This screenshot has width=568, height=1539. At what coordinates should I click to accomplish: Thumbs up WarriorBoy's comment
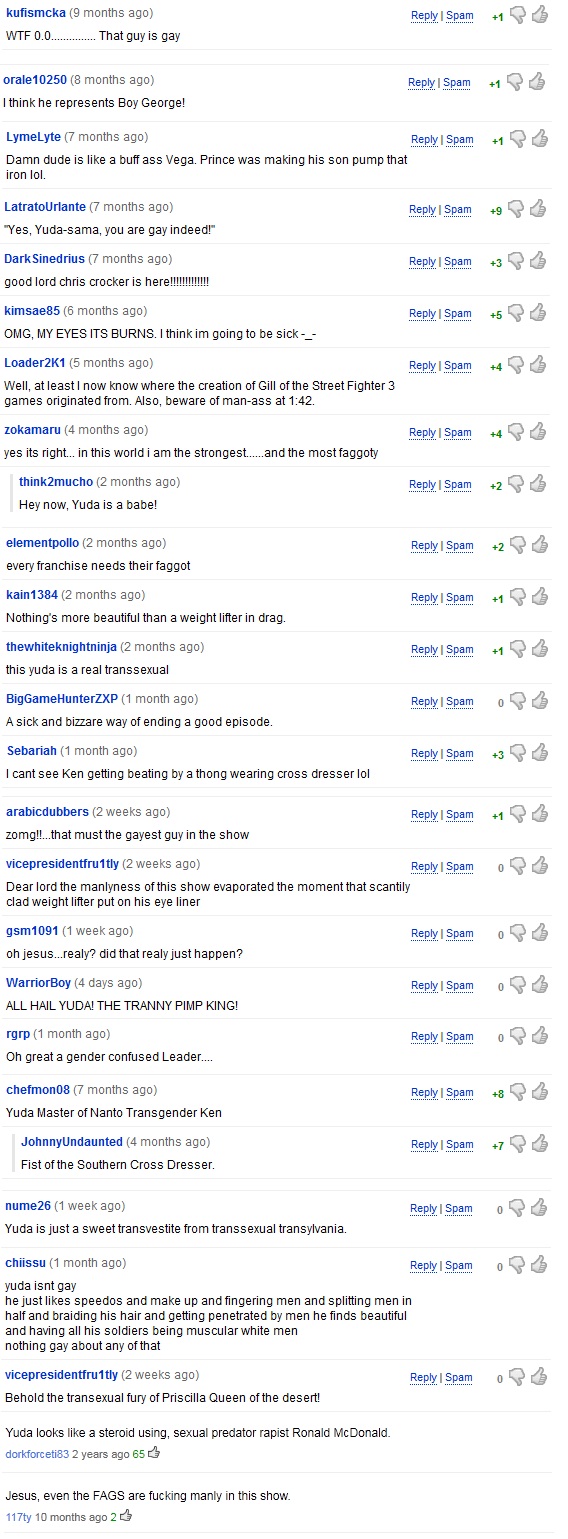point(540,985)
